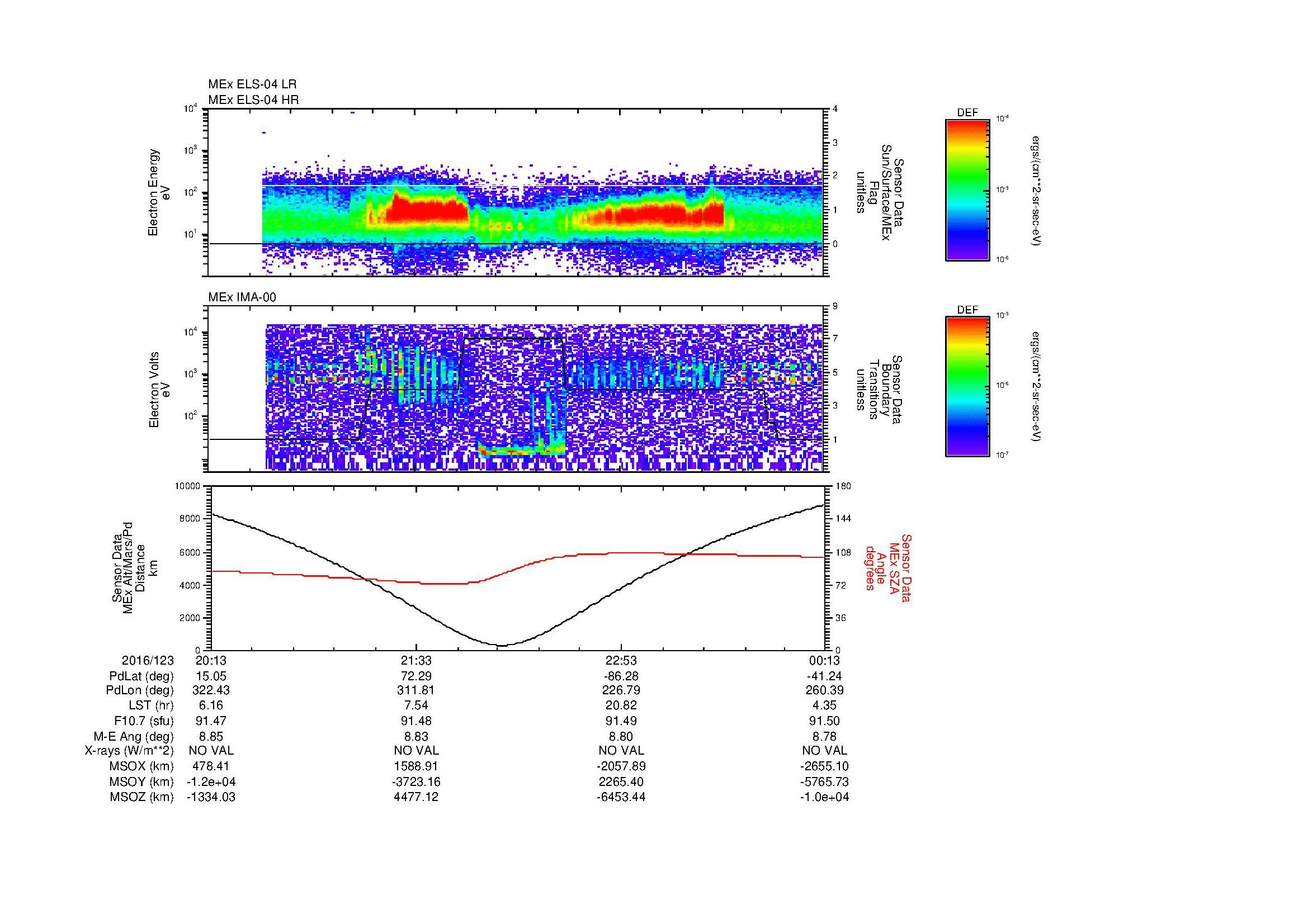Click the time tick label '21:33'
This screenshot has width=1308, height=924.
pyautogui.click(x=417, y=660)
